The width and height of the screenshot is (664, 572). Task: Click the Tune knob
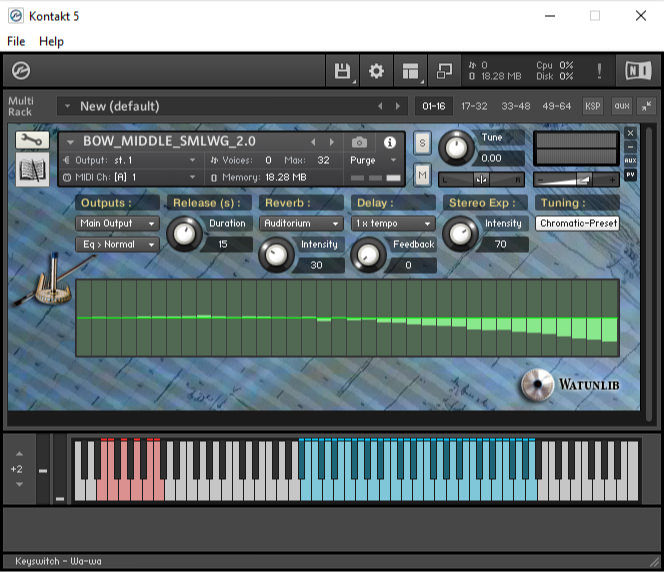tap(456, 148)
